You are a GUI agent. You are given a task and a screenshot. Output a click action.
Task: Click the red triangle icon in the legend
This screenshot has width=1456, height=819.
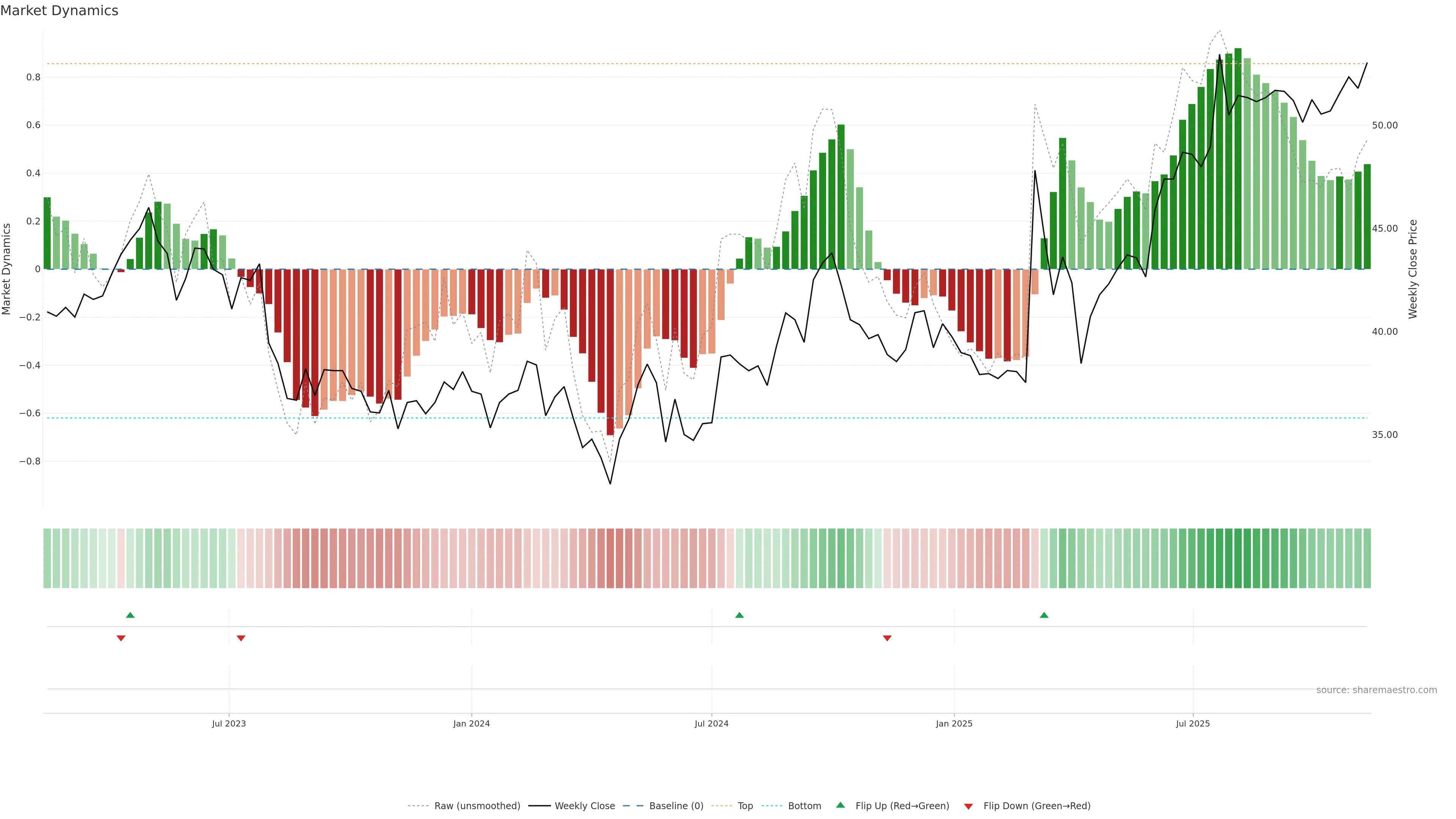(x=968, y=806)
